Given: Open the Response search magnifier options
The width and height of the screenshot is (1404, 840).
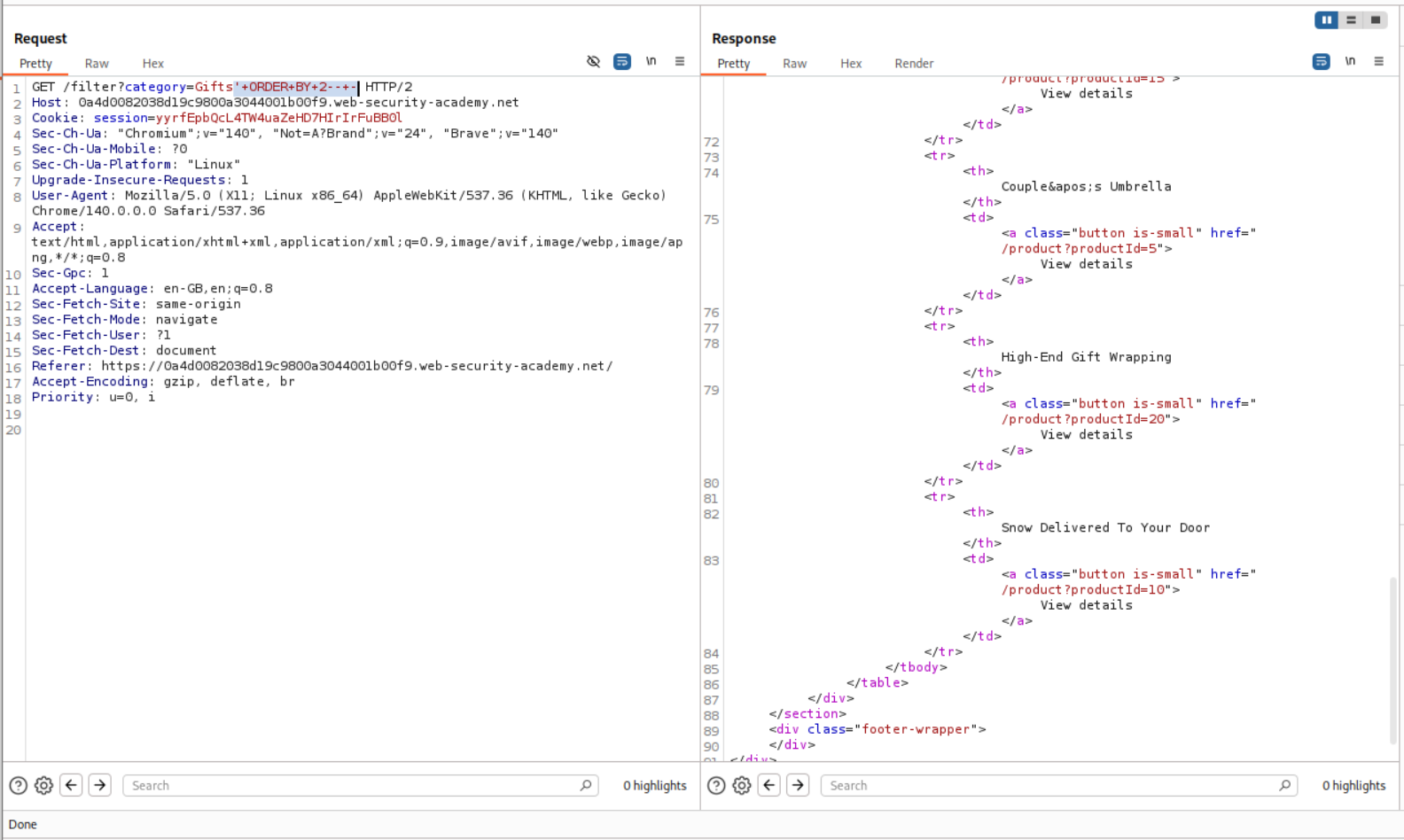Looking at the screenshot, I should click(x=1284, y=785).
